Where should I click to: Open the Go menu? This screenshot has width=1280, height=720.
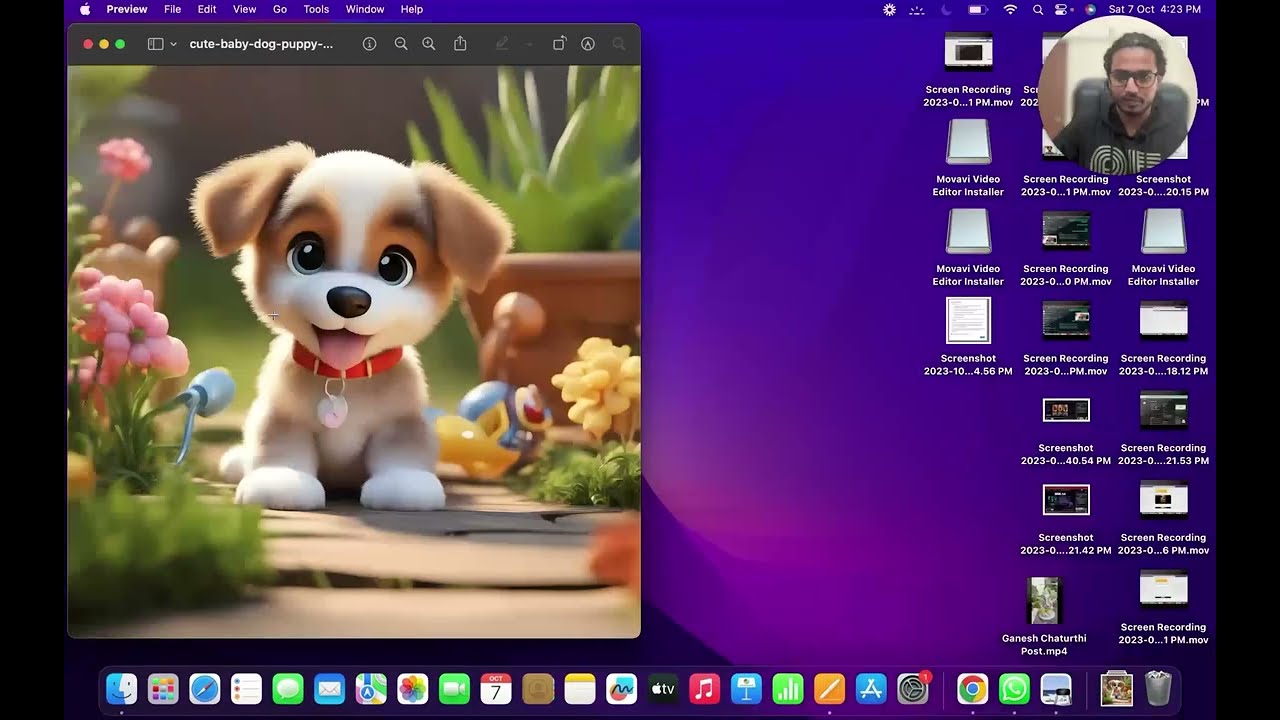tap(280, 9)
